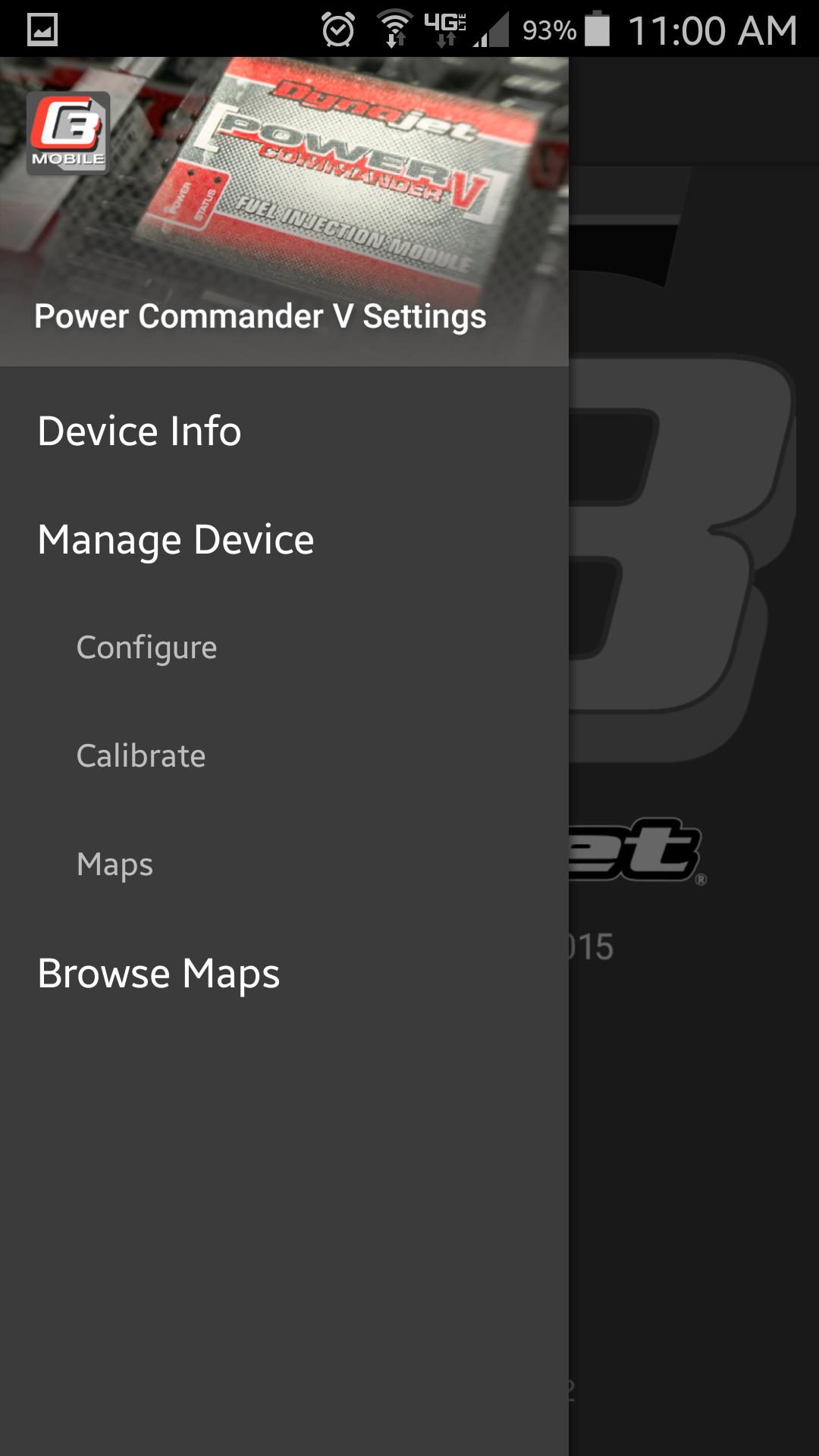Tap the alarm clock status bar icon
The image size is (819, 1456).
pos(336,28)
